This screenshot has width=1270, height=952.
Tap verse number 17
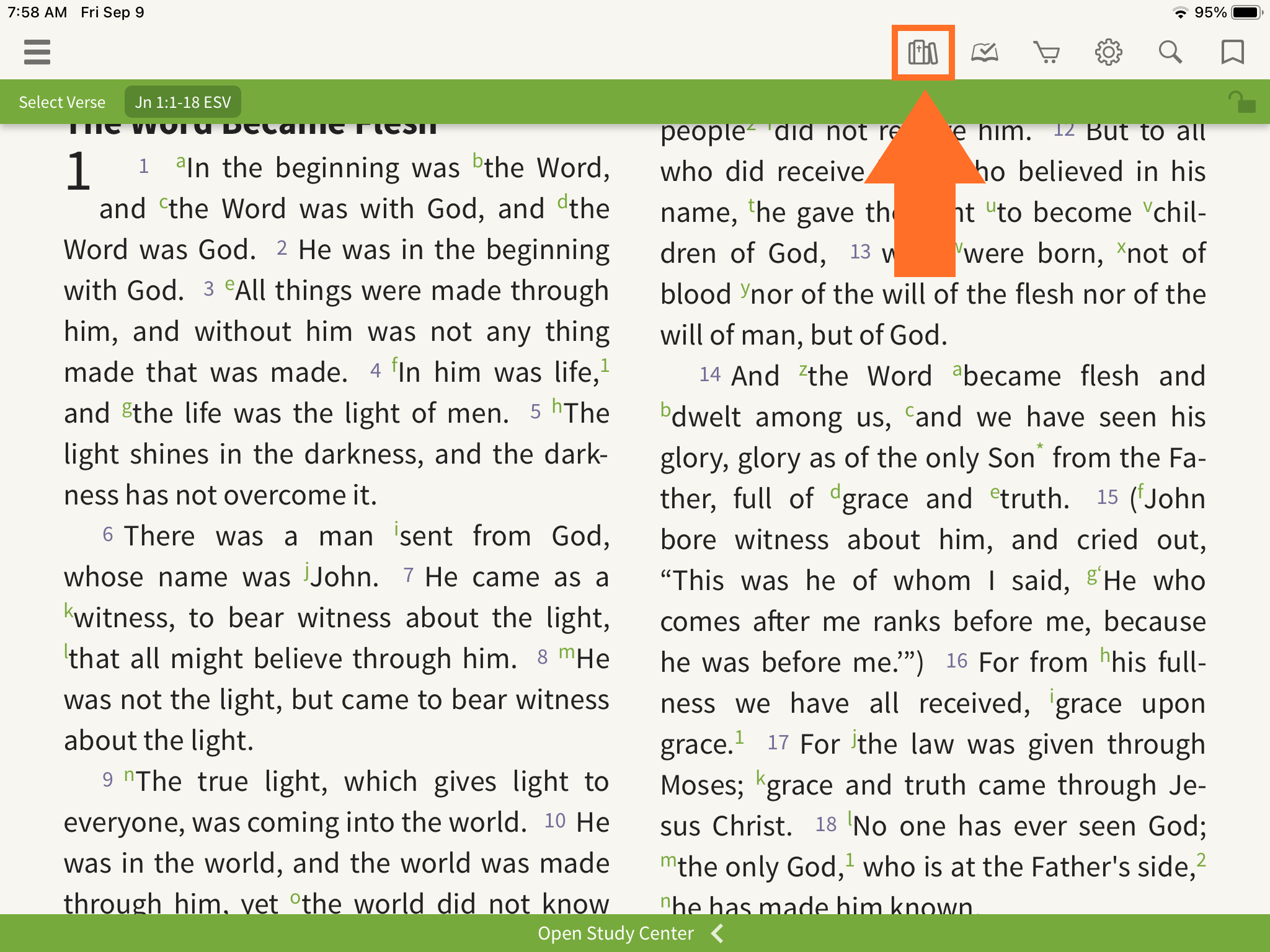tap(778, 743)
